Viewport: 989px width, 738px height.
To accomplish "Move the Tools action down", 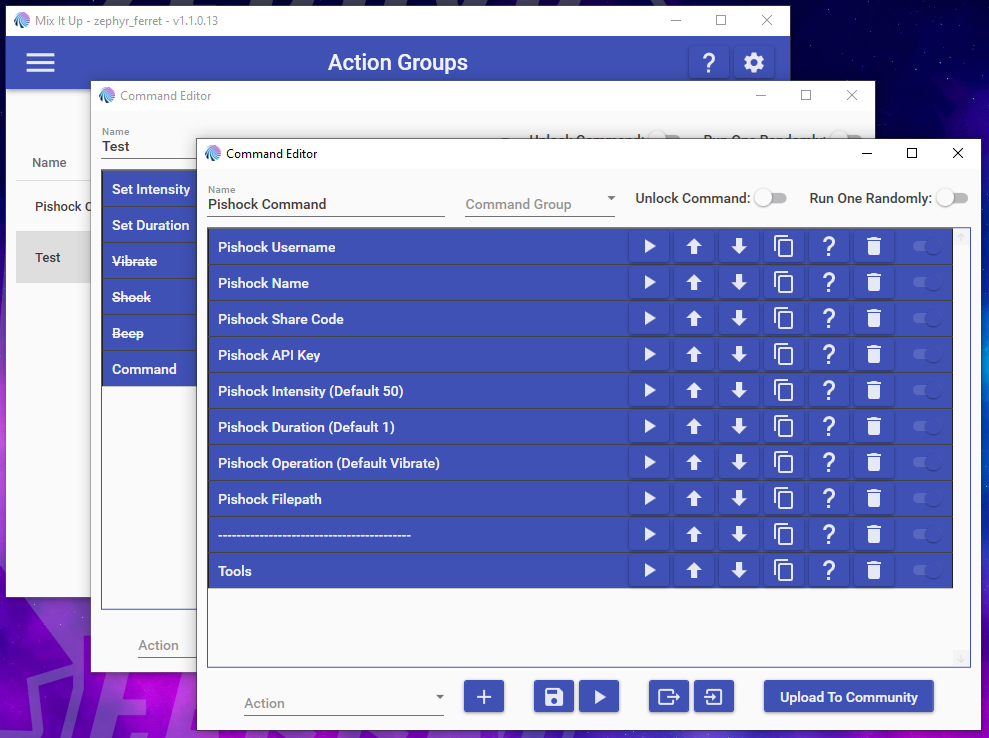I will click(739, 570).
